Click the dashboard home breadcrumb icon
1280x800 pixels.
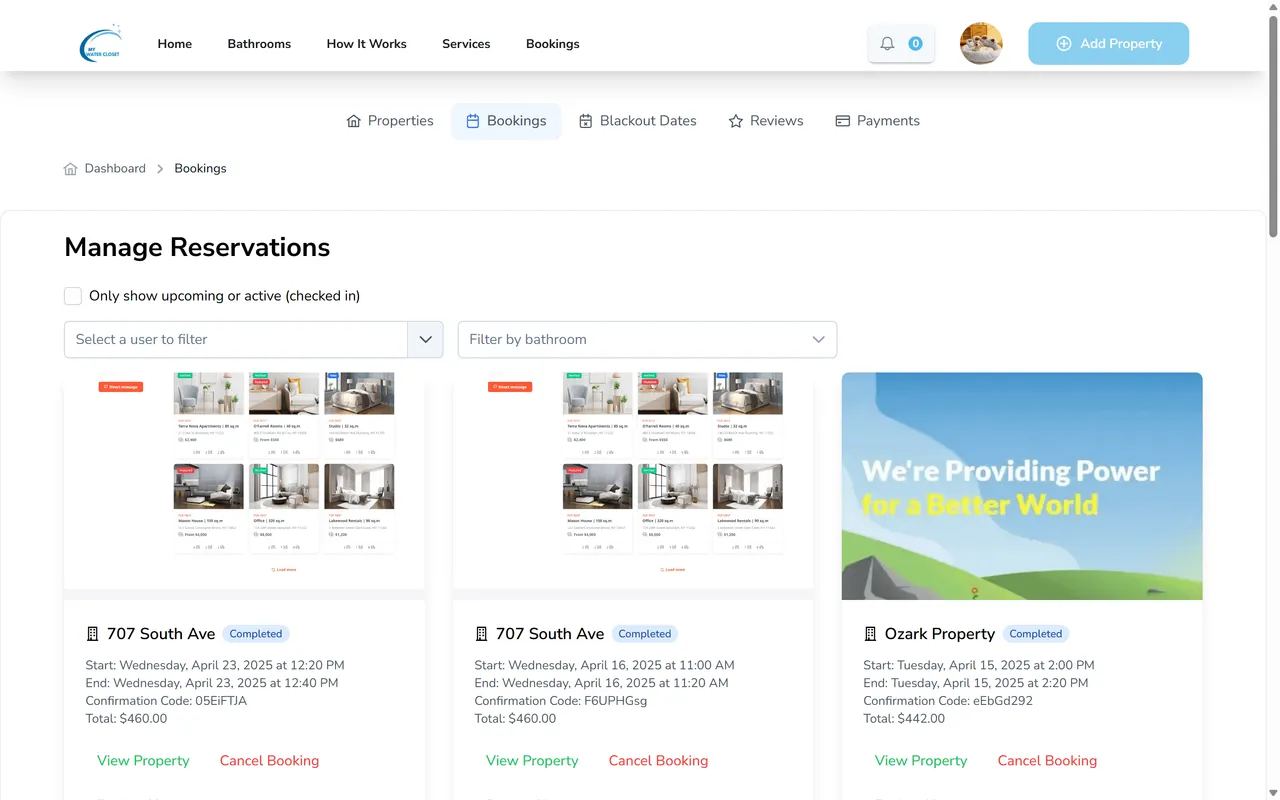[x=70, y=169]
